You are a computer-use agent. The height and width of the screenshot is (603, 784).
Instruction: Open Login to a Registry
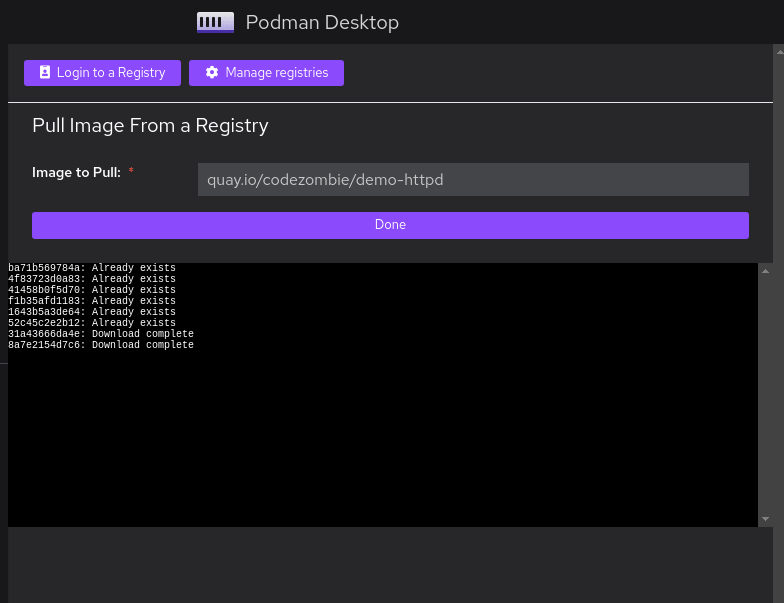coord(102,73)
